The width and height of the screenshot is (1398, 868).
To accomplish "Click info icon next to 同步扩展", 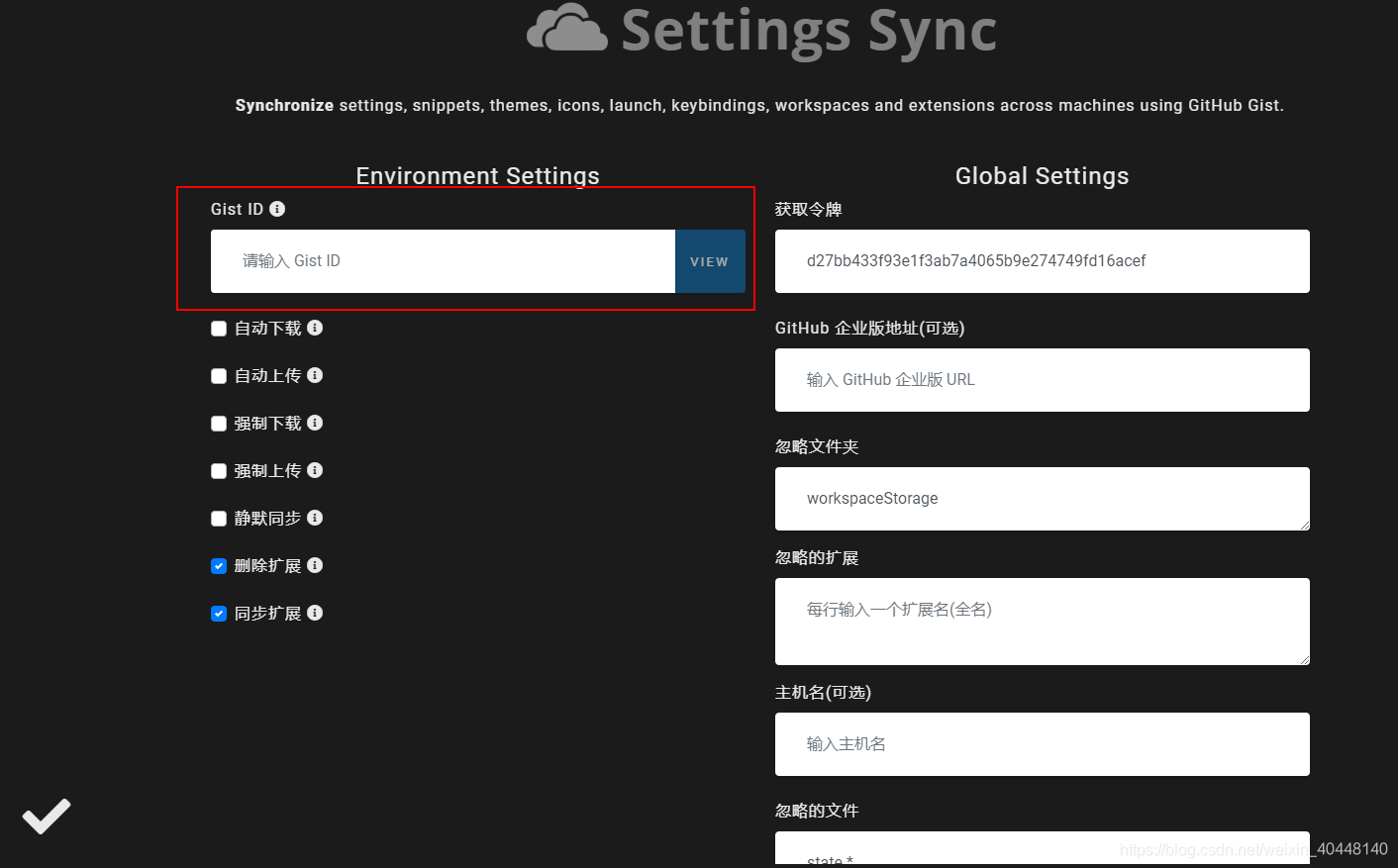I will coord(315,613).
